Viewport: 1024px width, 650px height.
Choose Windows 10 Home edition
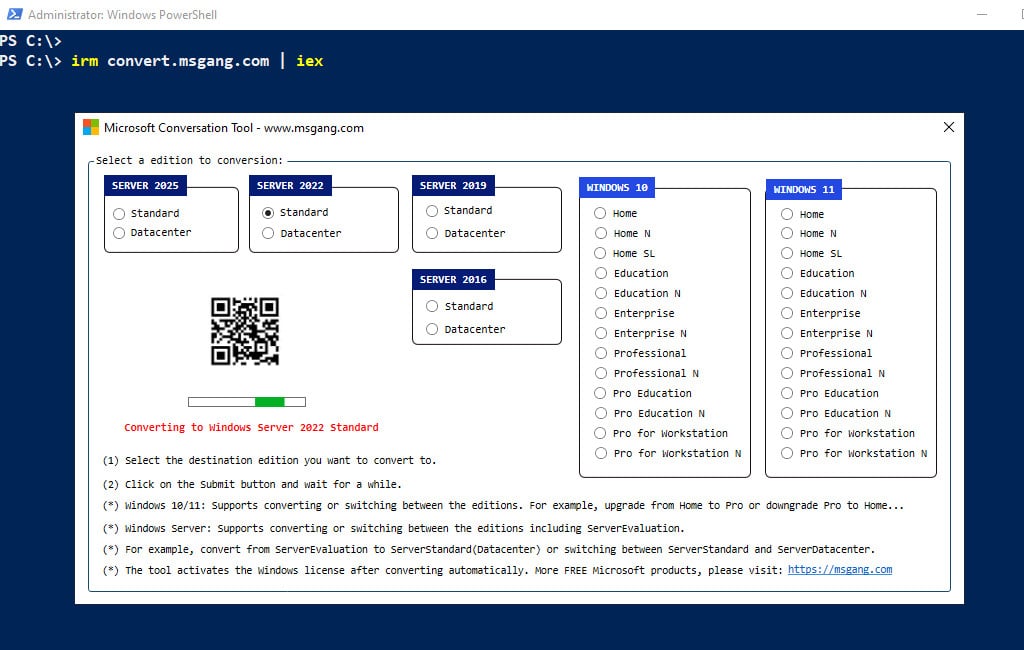600,213
